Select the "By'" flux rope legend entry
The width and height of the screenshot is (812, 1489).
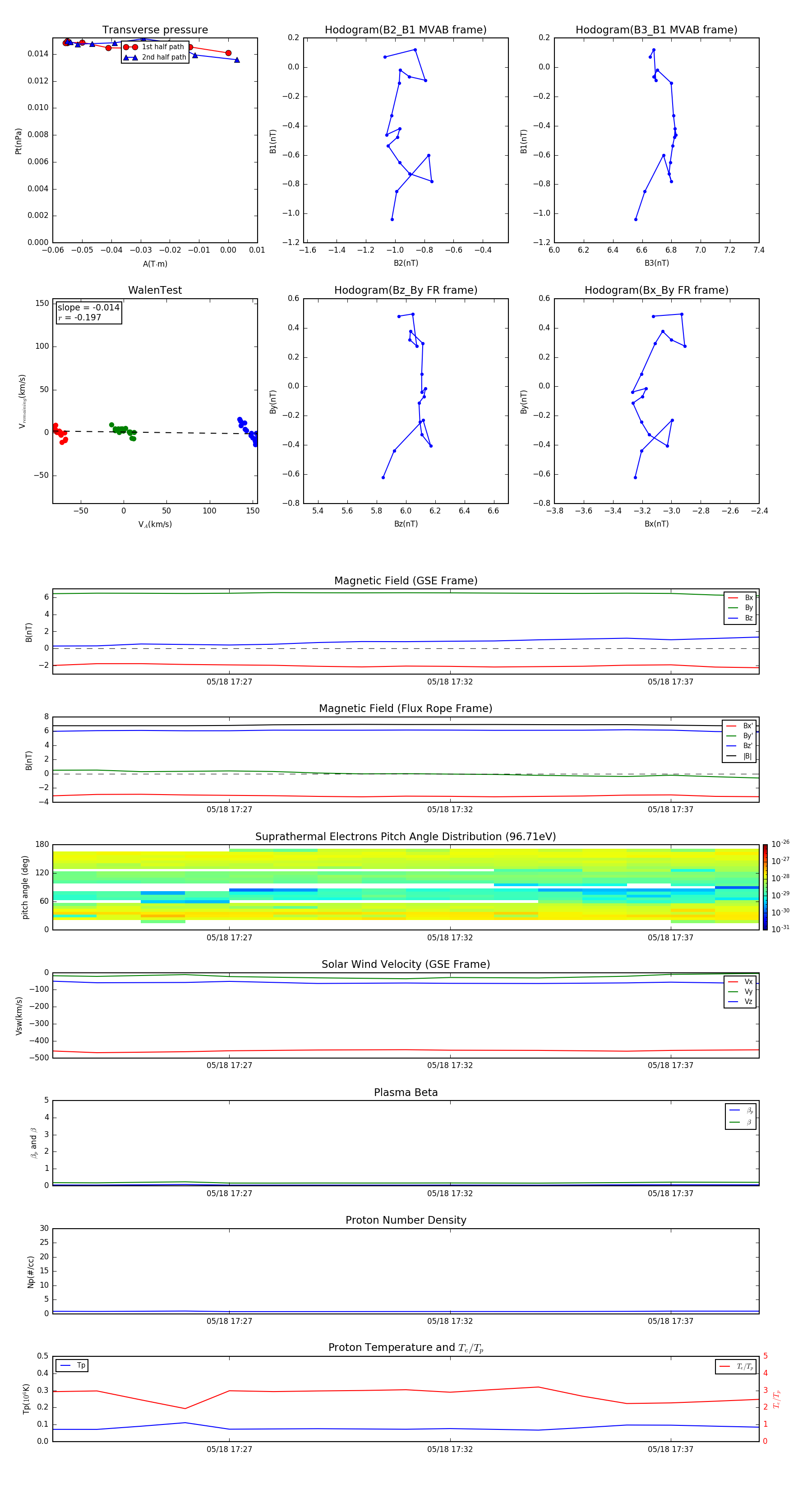pyautogui.click(x=739, y=736)
